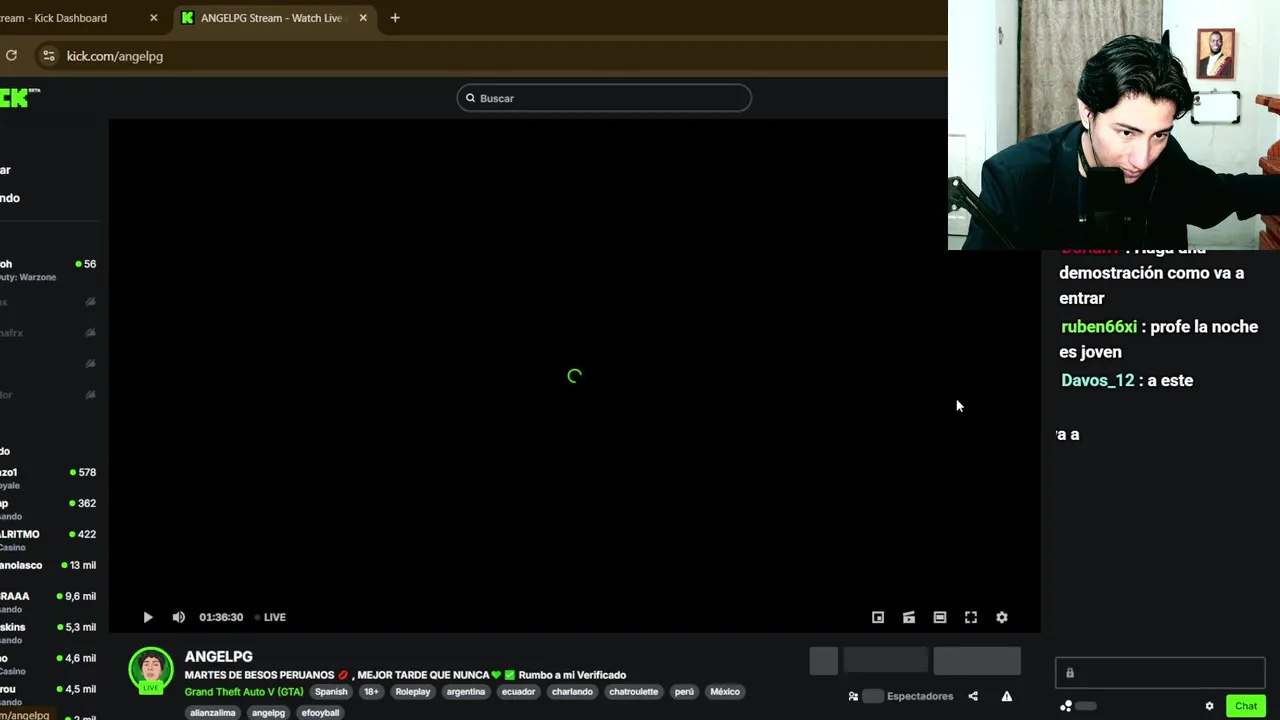Open sidebar channel with 422 viewers
The image size is (1280, 720).
50,540
